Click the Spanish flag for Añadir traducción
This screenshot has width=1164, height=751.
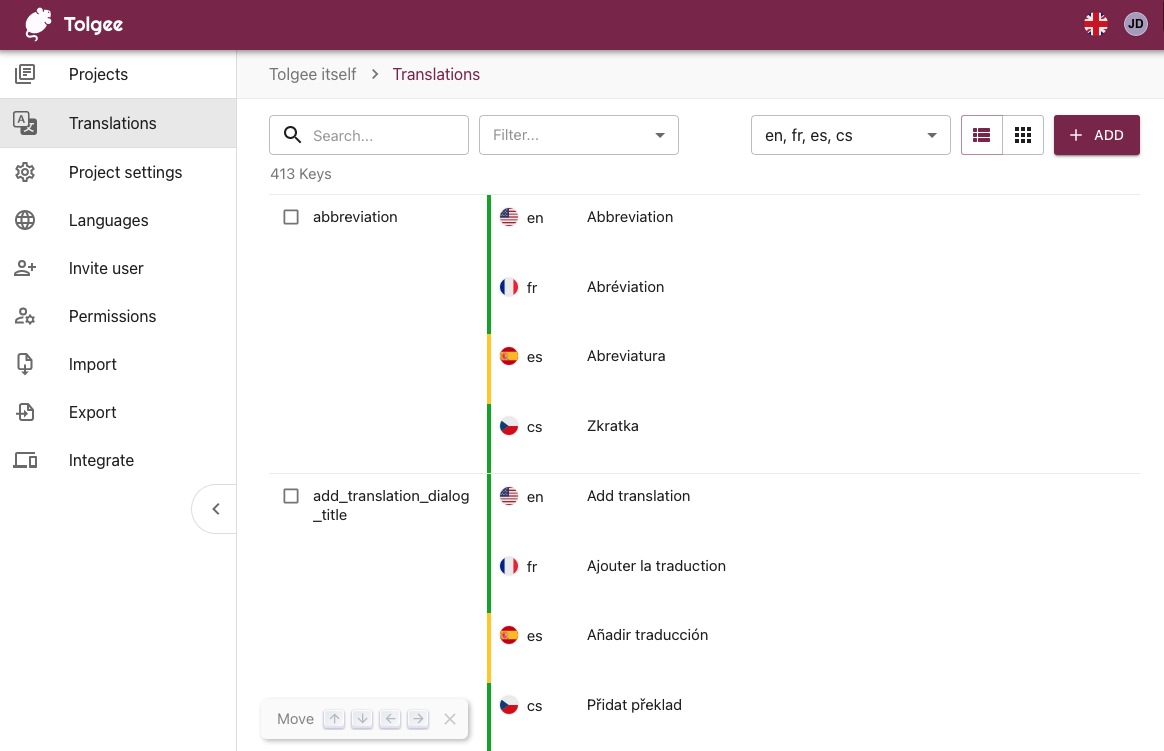pos(509,635)
